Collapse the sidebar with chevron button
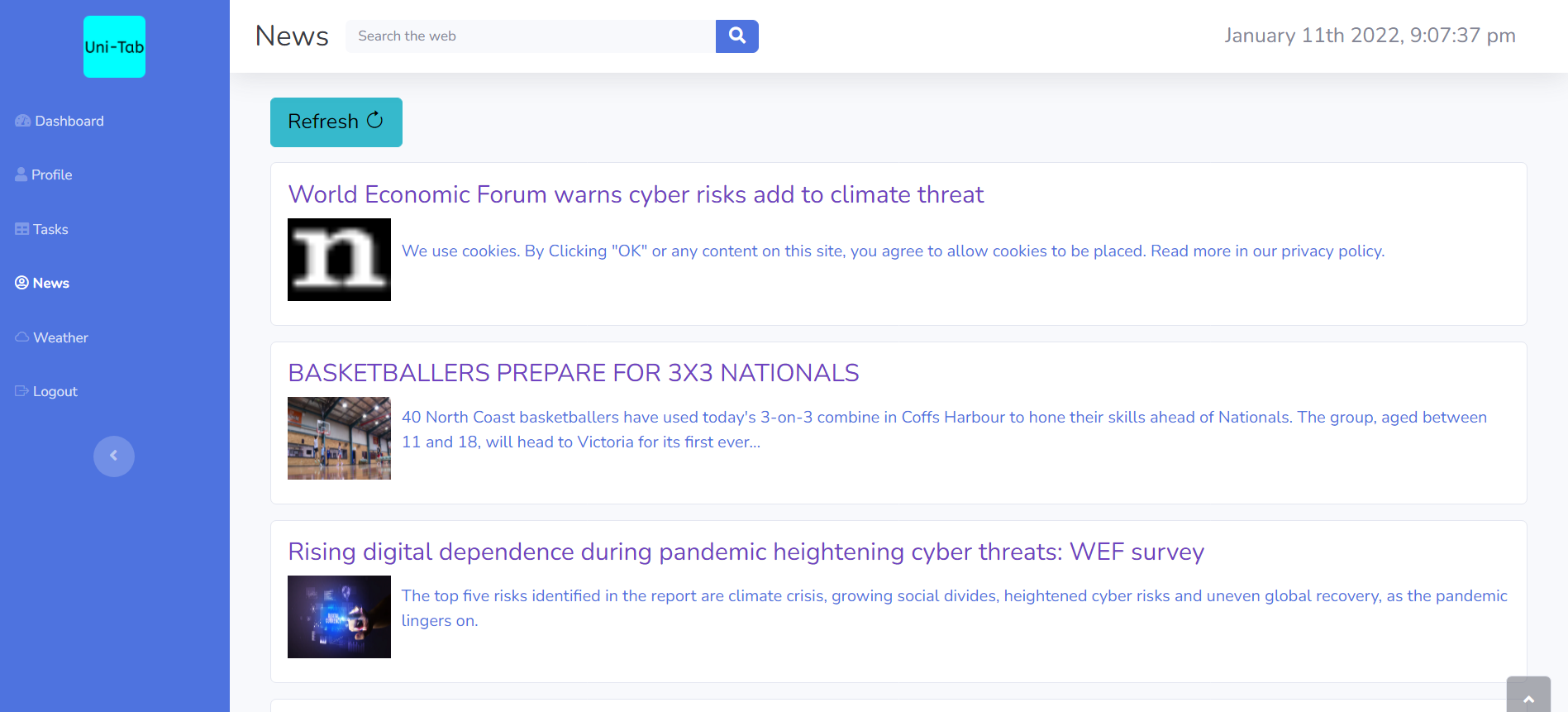Image resolution: width=1568 pixels, height=712 pixels. [x=114, y=456]
